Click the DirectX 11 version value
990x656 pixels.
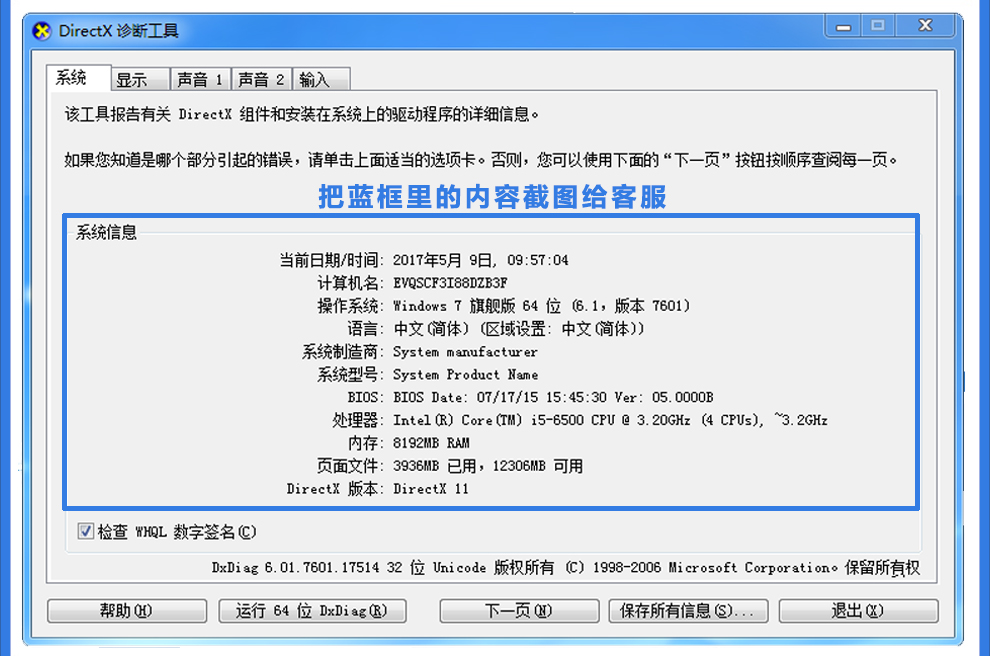[x=431, y=489]
